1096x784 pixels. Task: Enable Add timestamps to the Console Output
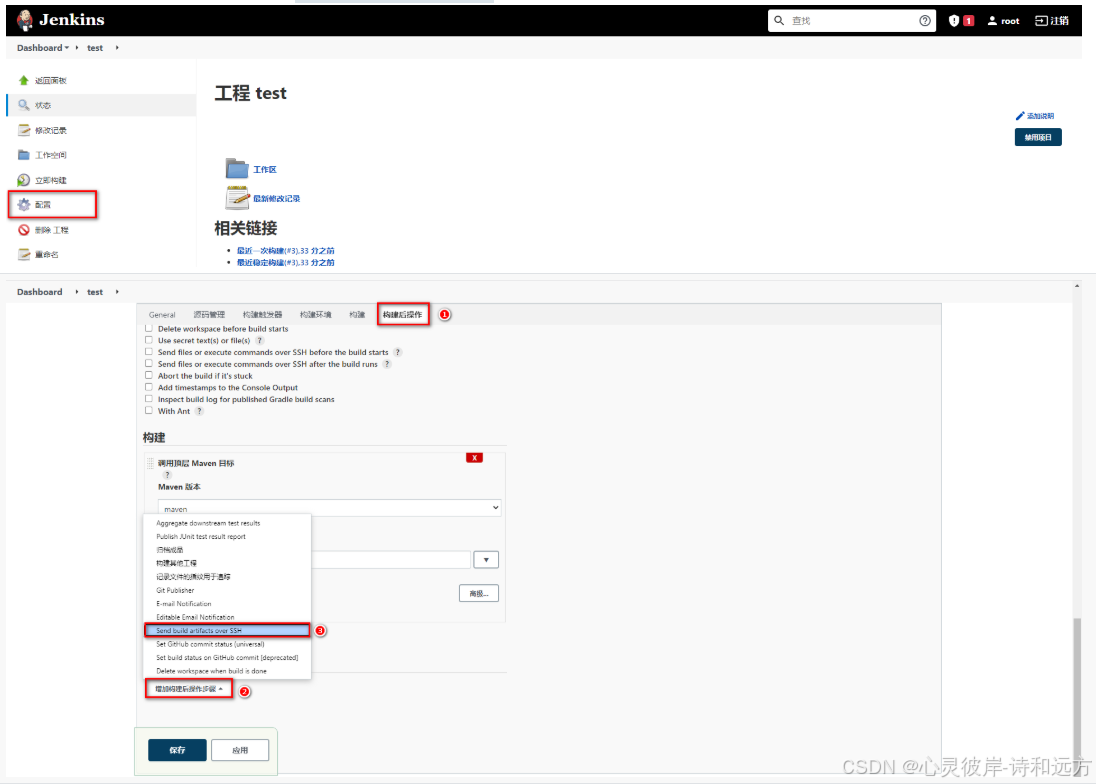tap(149, 387)
